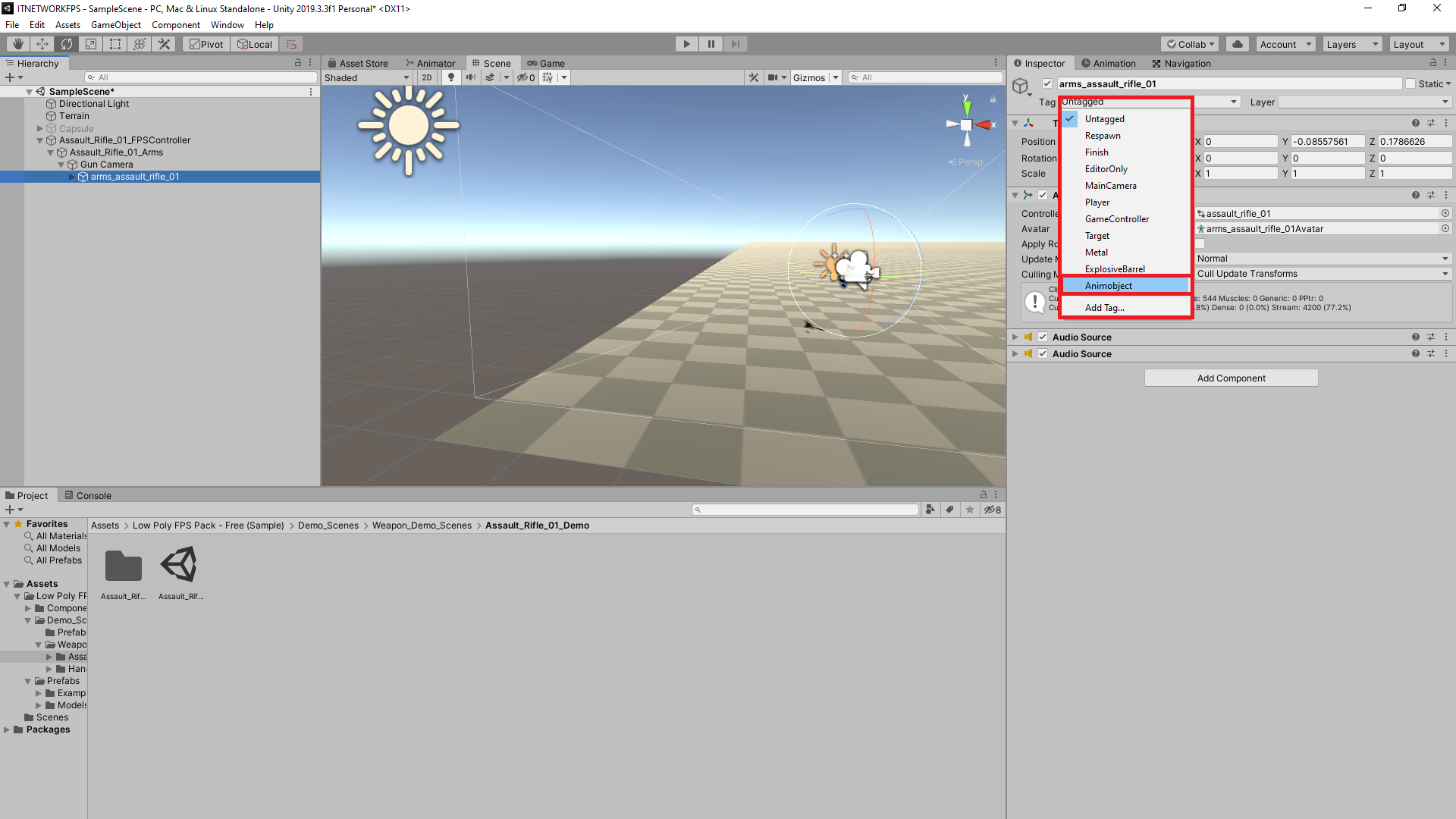Click the Play button
This screenshot has width=1456, height=819.
[686, 43]
